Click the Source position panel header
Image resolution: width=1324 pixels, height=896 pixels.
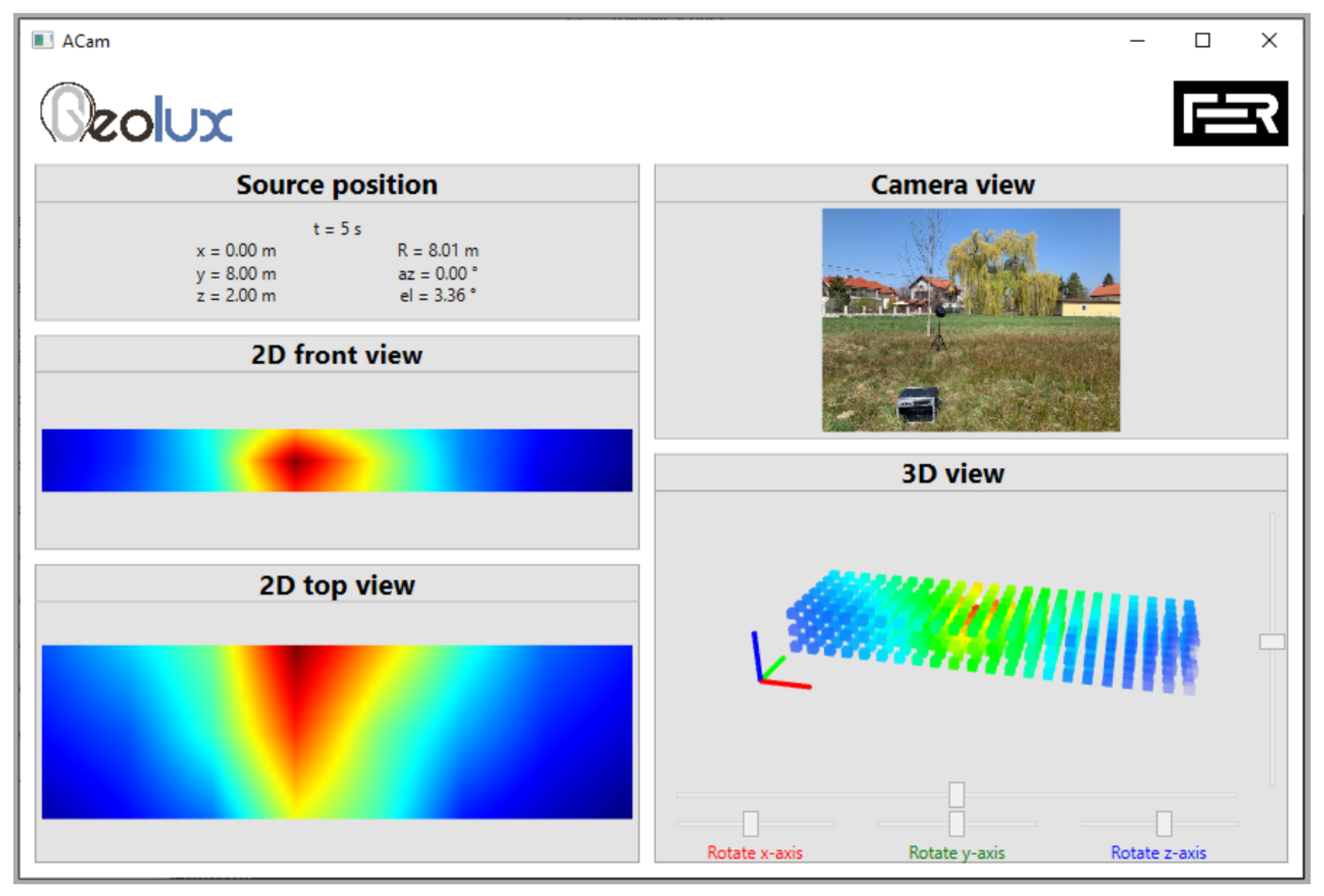[337, 185]
